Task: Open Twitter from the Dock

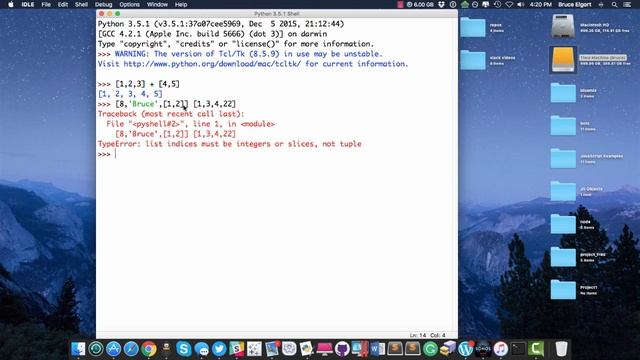Action: click(219, 349)
